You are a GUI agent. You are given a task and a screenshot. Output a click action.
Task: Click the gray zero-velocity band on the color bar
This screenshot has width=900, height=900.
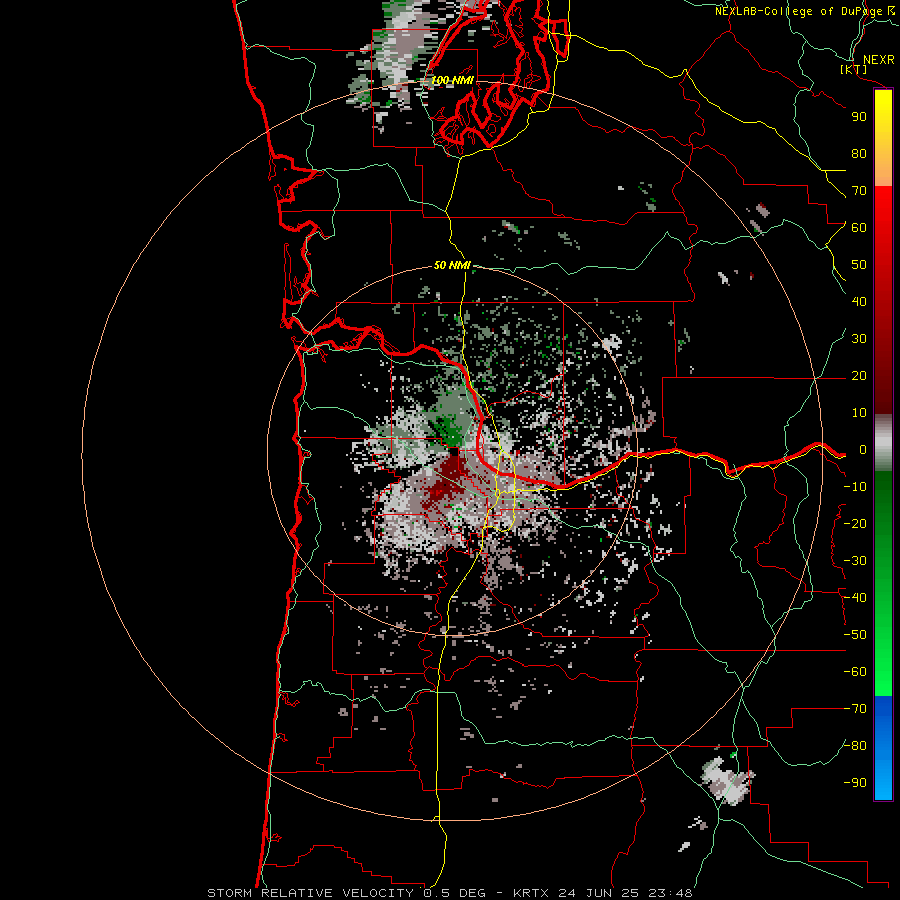point(883,443)
